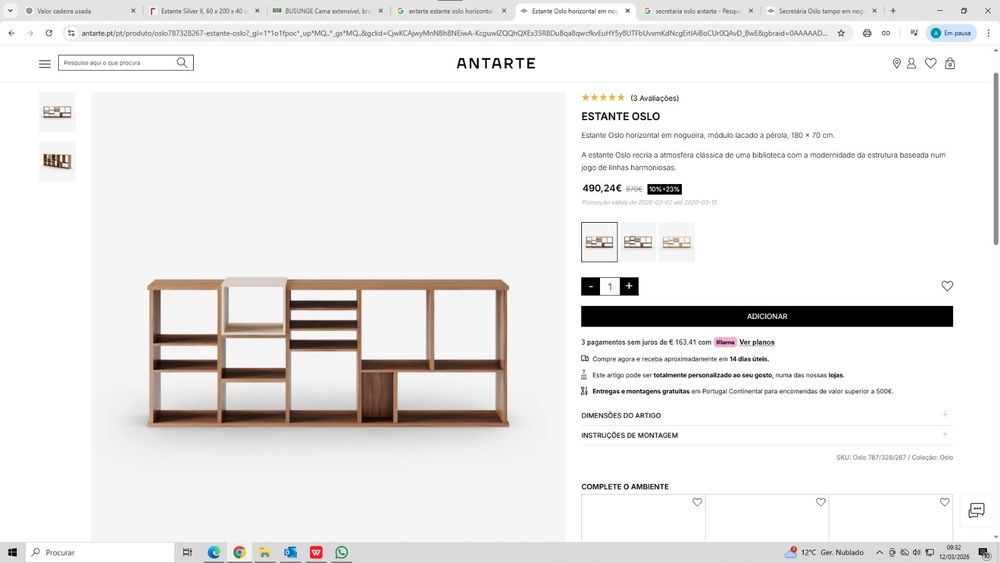Click the Procurar taskbar search box
This screenshot has height=563, width=1000.
[x=100, y=552]
